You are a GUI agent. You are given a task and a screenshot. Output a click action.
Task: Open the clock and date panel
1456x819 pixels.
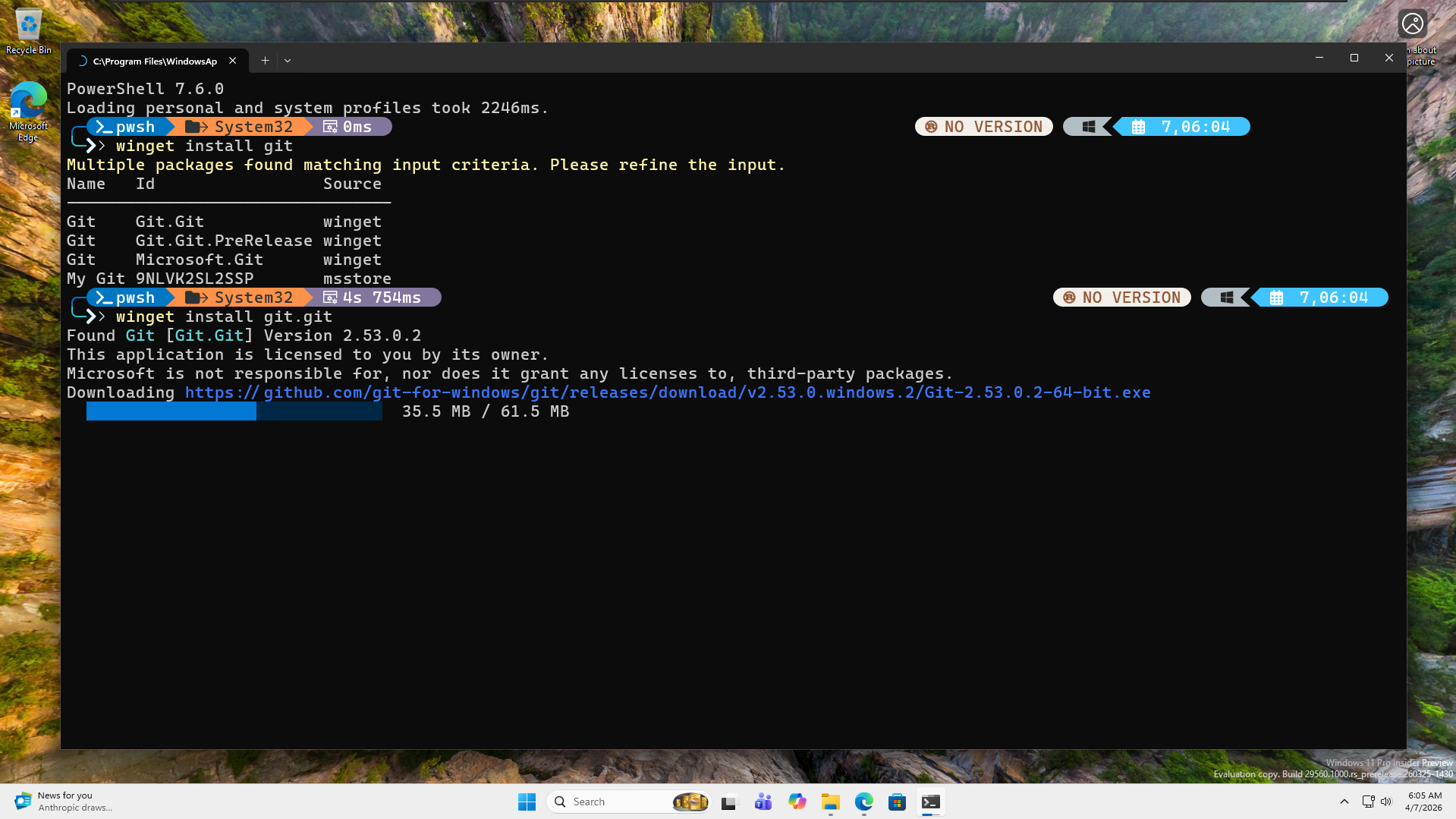tap(1424, 802)
